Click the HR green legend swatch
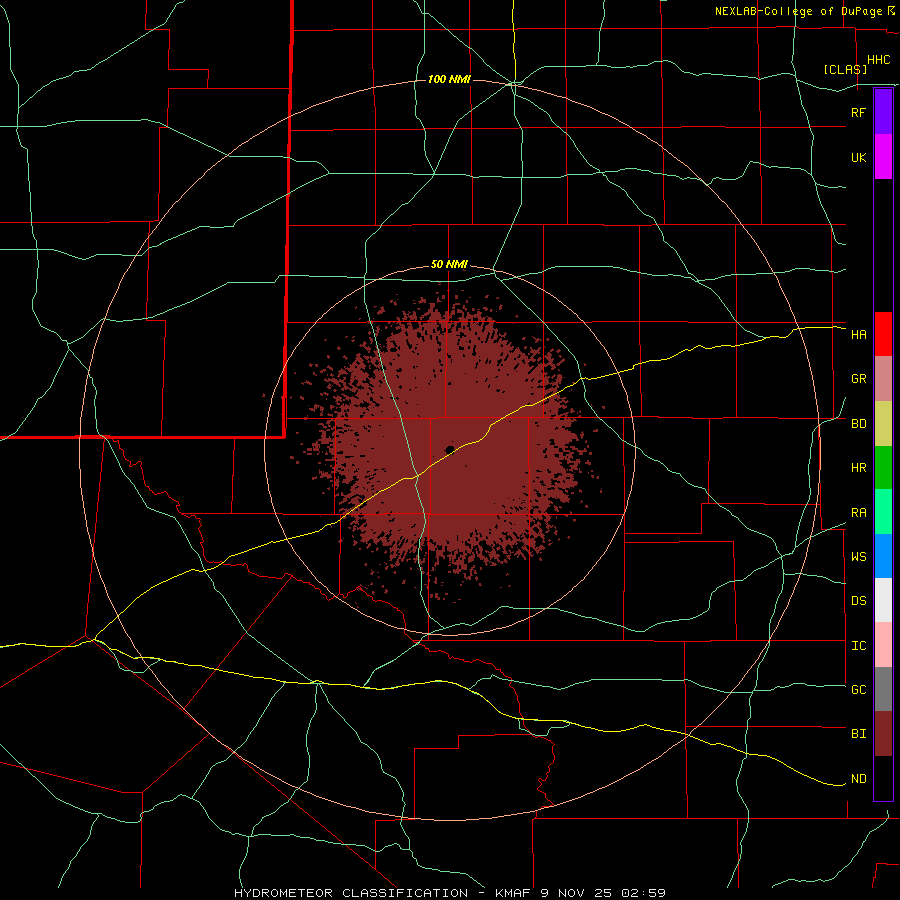 883,468
